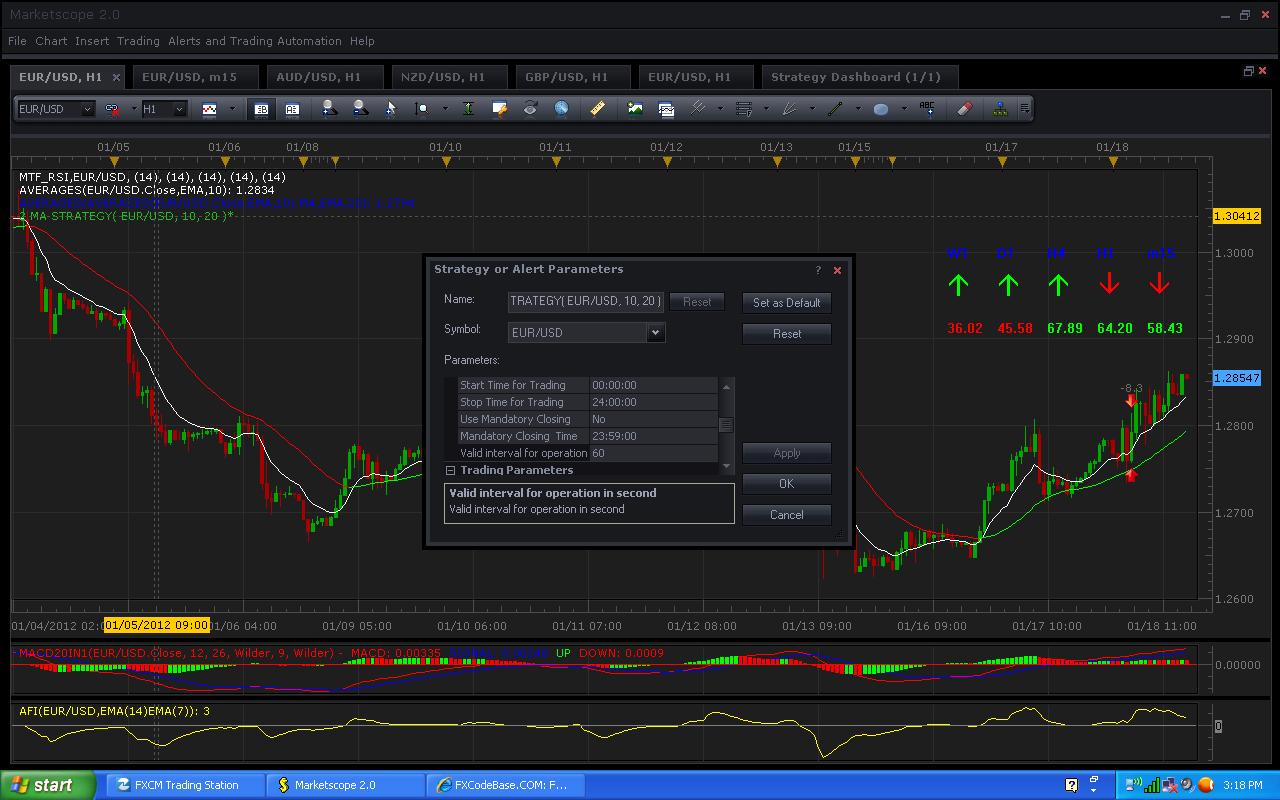The height and width of the screenshot is (800, 1280).
Task: Click the Apply button in dialog
Action: pyautogui.click(x=787, y=453)
